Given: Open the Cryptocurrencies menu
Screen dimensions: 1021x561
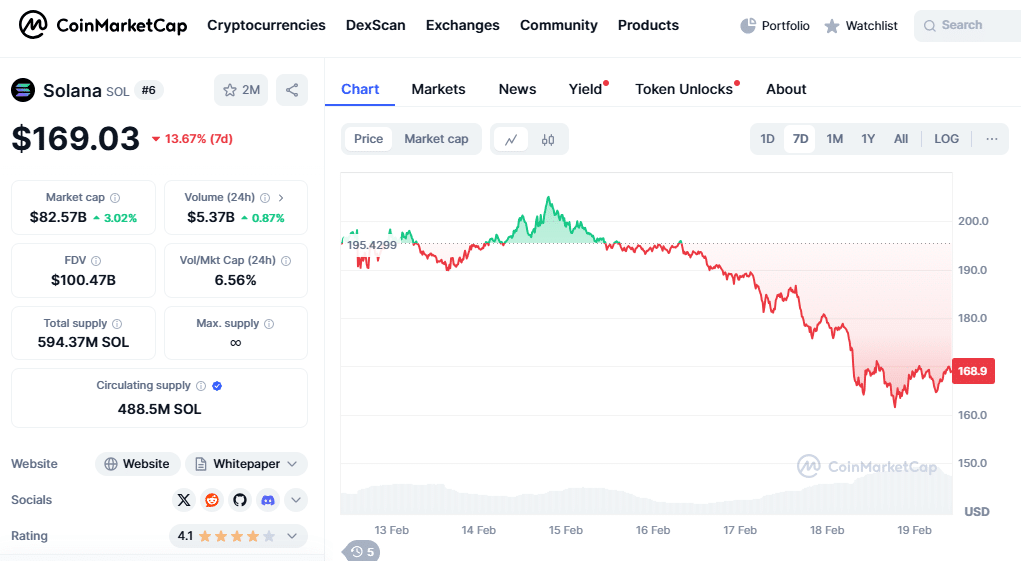Looking at the screenshot, I should 266,25.
